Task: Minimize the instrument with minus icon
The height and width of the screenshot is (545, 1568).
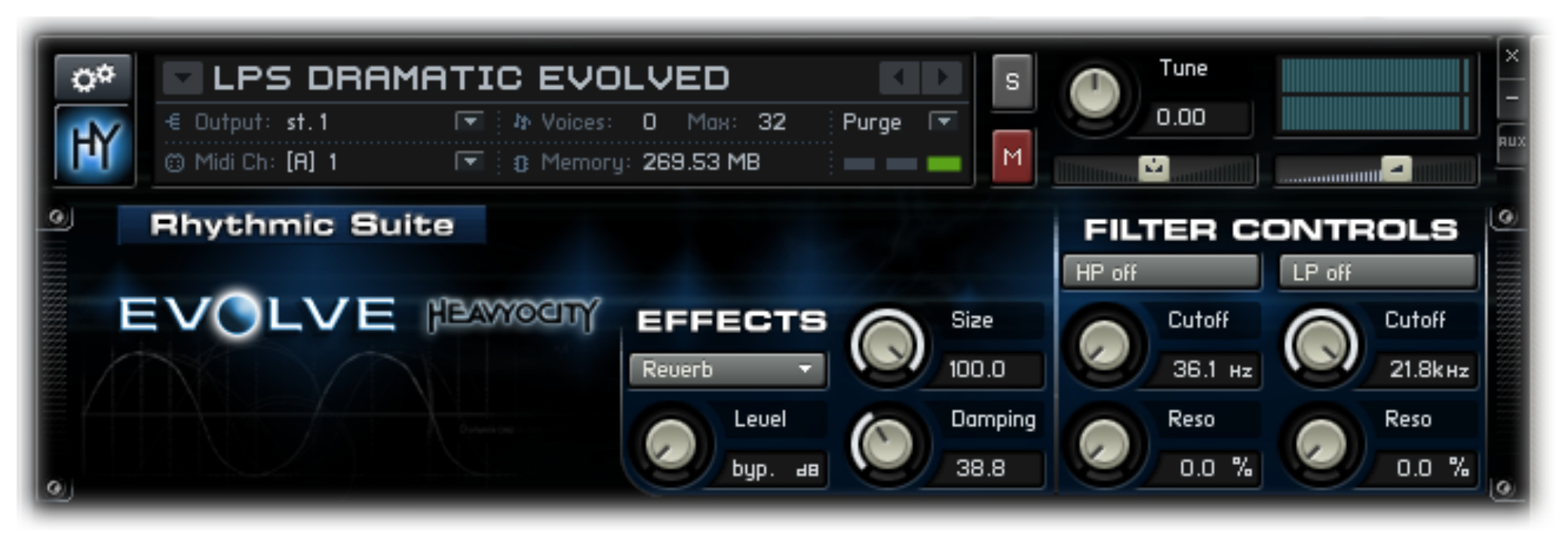Action: coord(1511,98)
